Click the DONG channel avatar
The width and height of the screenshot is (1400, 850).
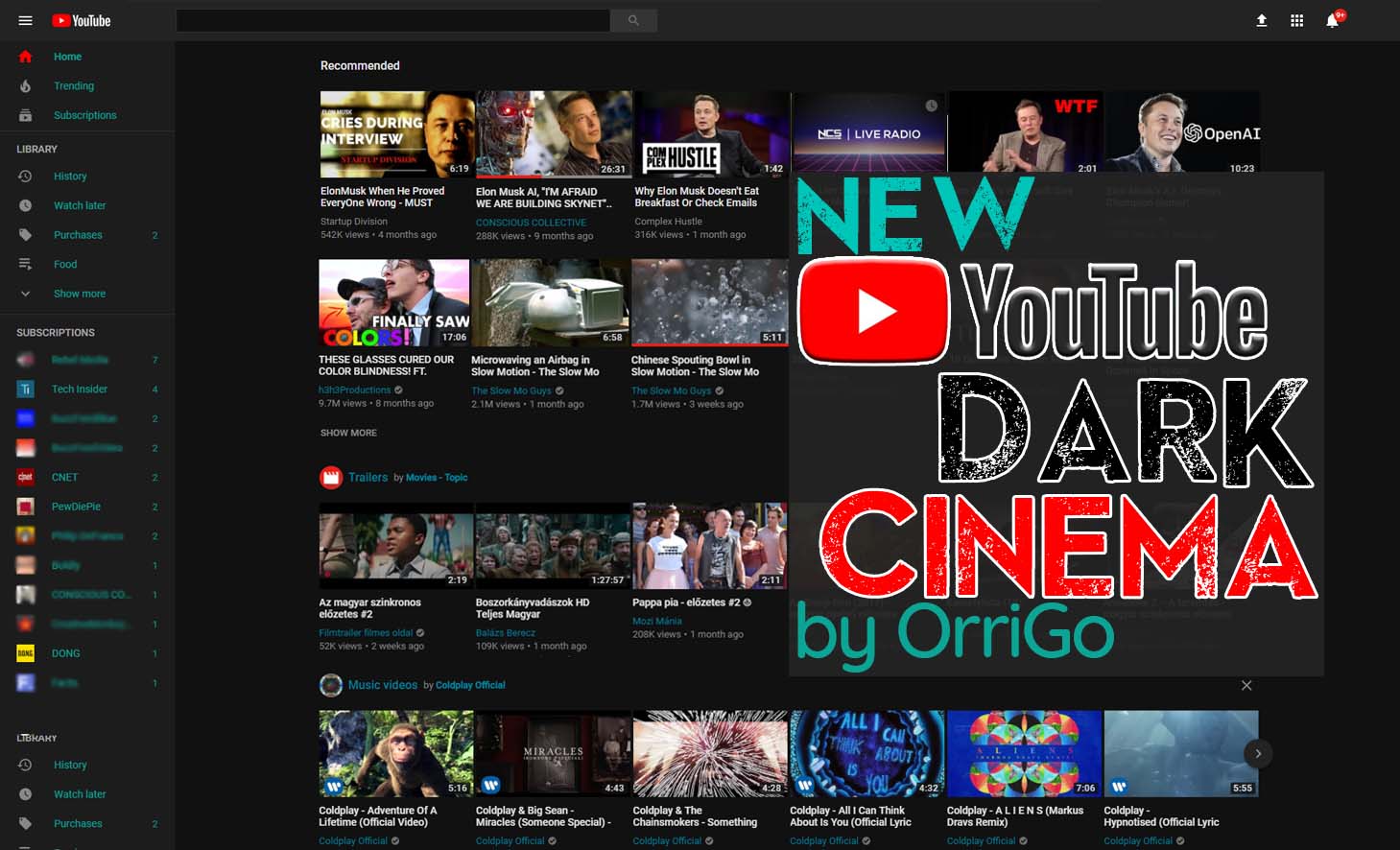(26, 653)
